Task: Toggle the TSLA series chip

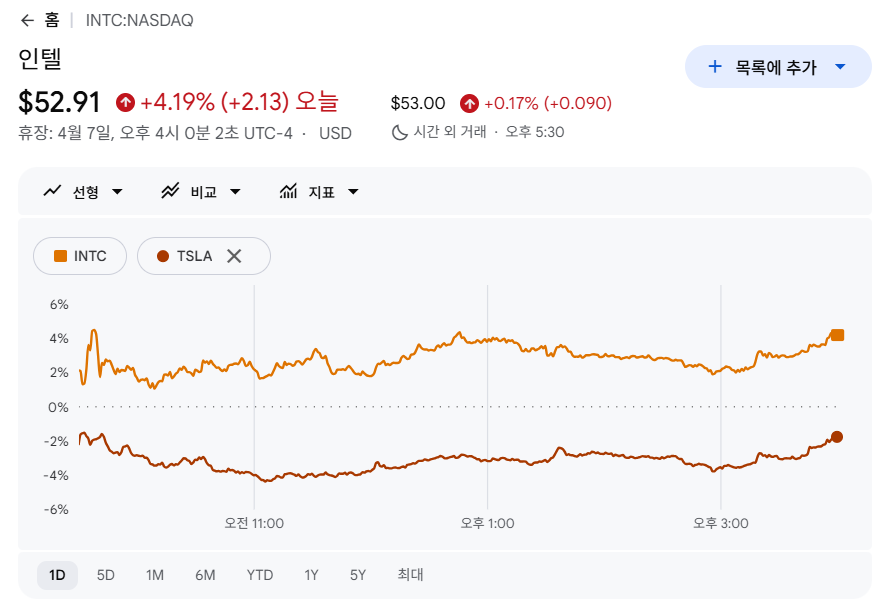Action: point(186,256)
